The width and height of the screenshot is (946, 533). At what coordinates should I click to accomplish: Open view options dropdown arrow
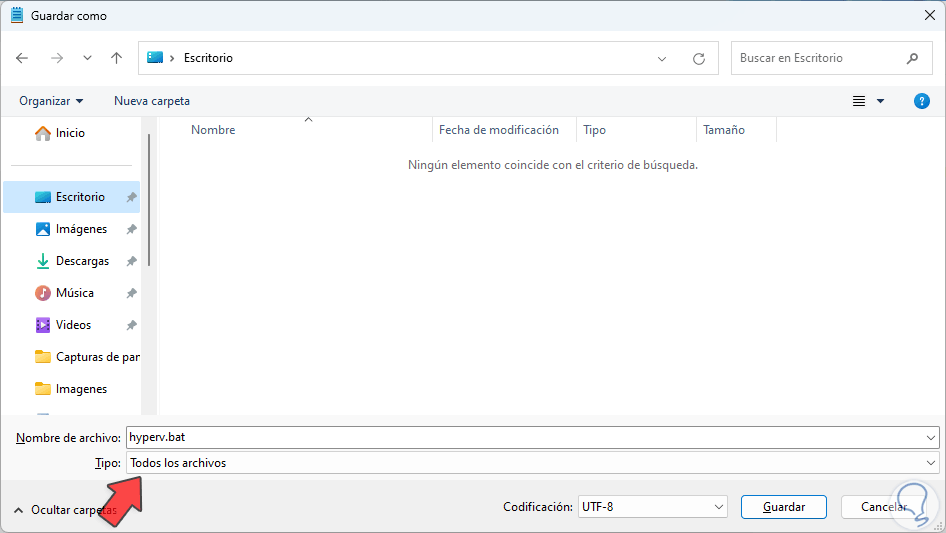(880, 101)
